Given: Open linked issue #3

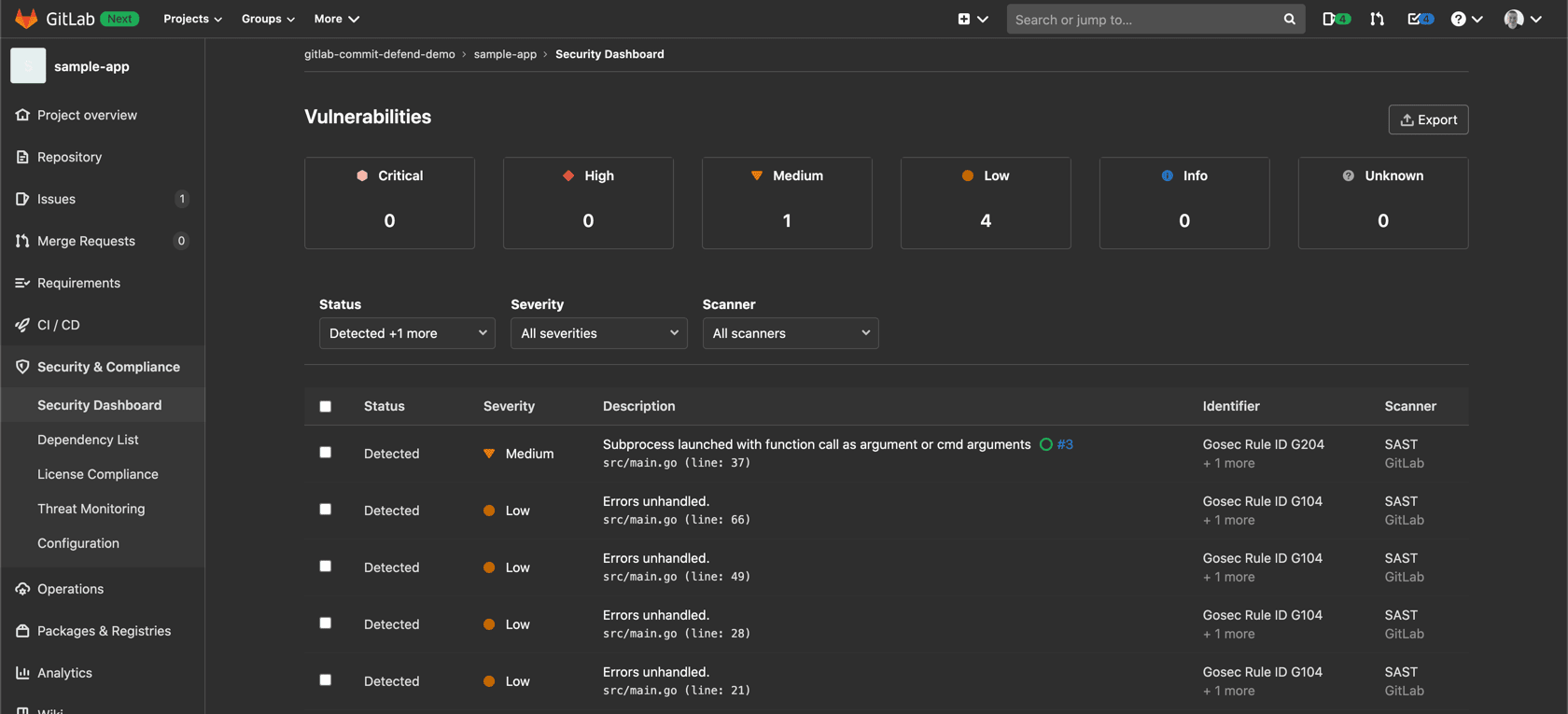Looking at the screenshot, I should pyautogui.click(x=1065, y=444).
